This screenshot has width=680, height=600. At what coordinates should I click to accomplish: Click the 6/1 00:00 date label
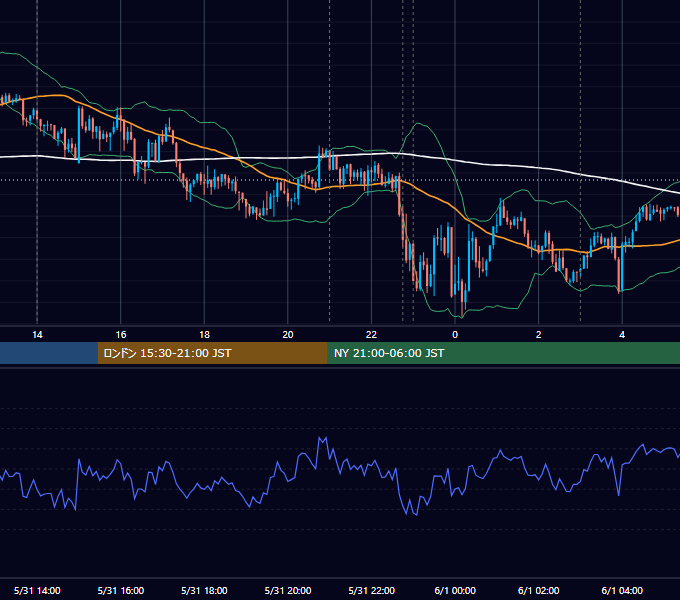click(x=455, y=590)
